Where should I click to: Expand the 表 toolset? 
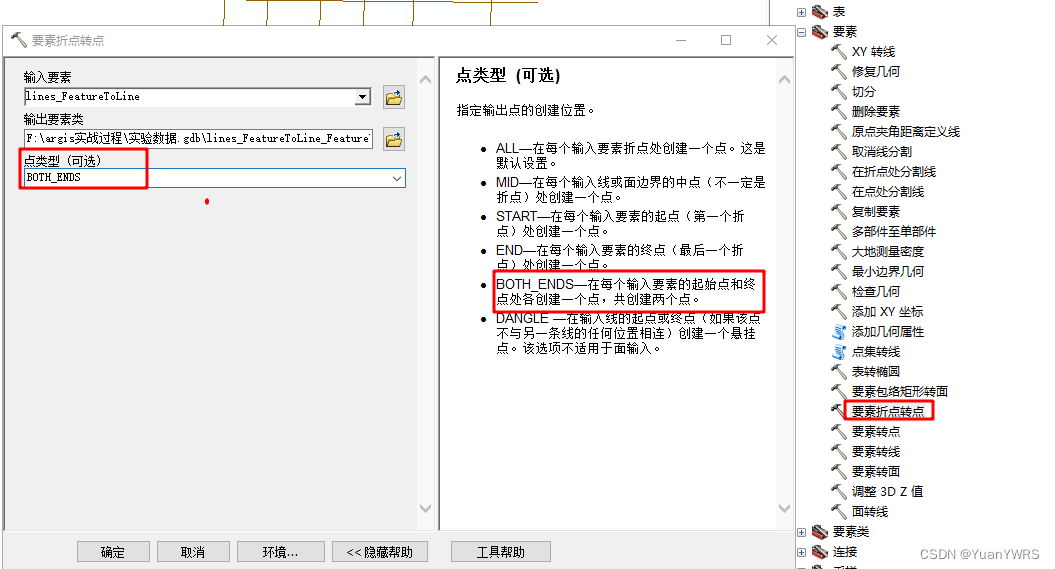801,12
